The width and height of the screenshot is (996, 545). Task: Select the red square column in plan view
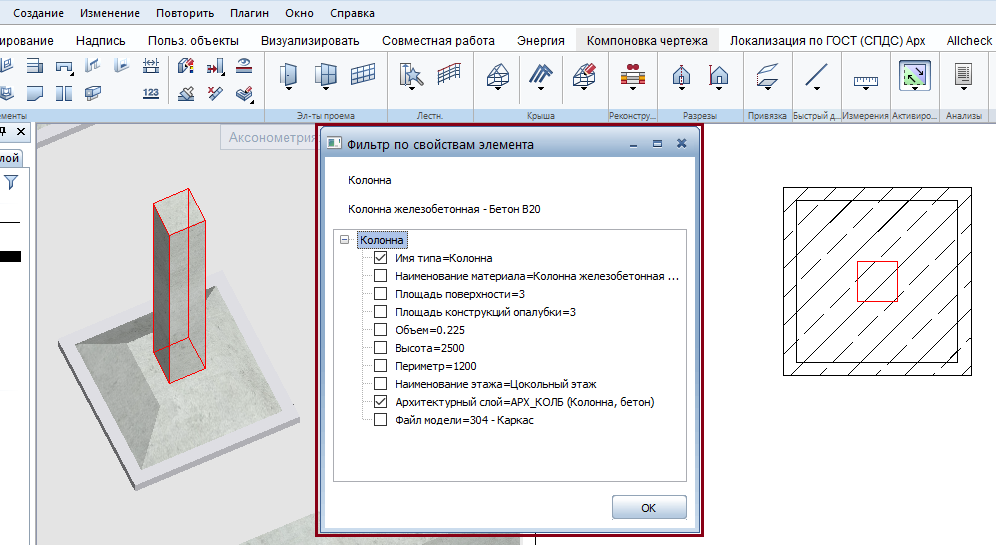877,281
